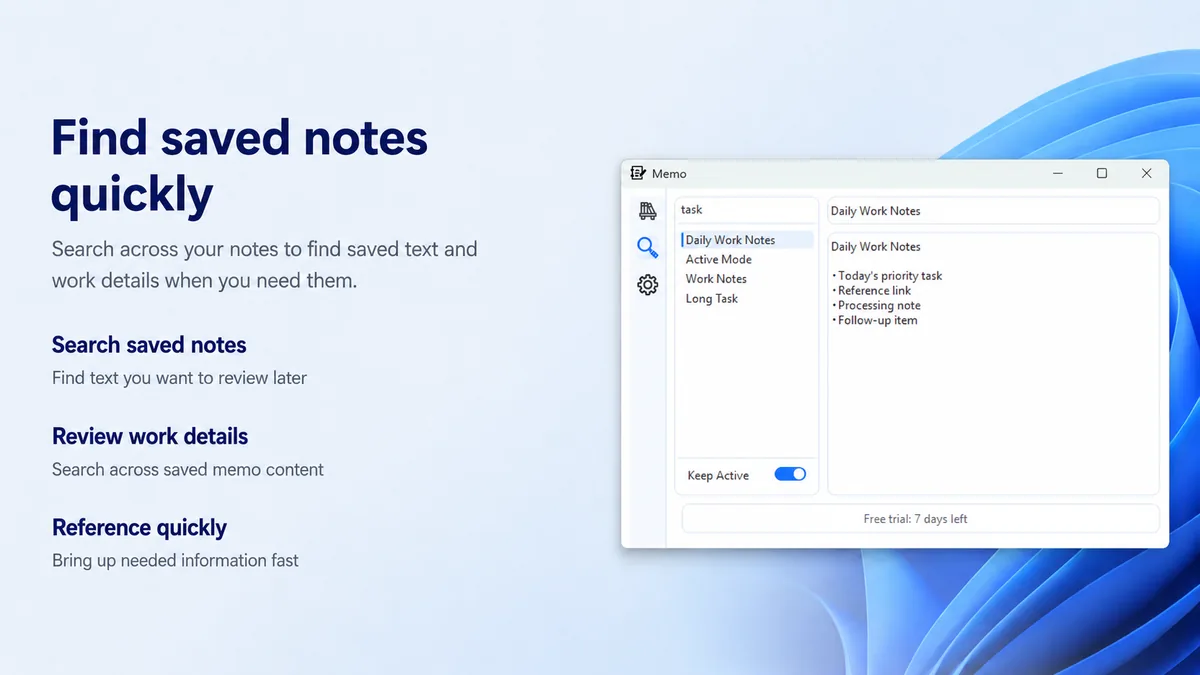The height and width of the screenshot is (675, 1200).
Task: Select "Daily Work Notes" in results list
Action: pyautogui.click(x=747, y=240)
